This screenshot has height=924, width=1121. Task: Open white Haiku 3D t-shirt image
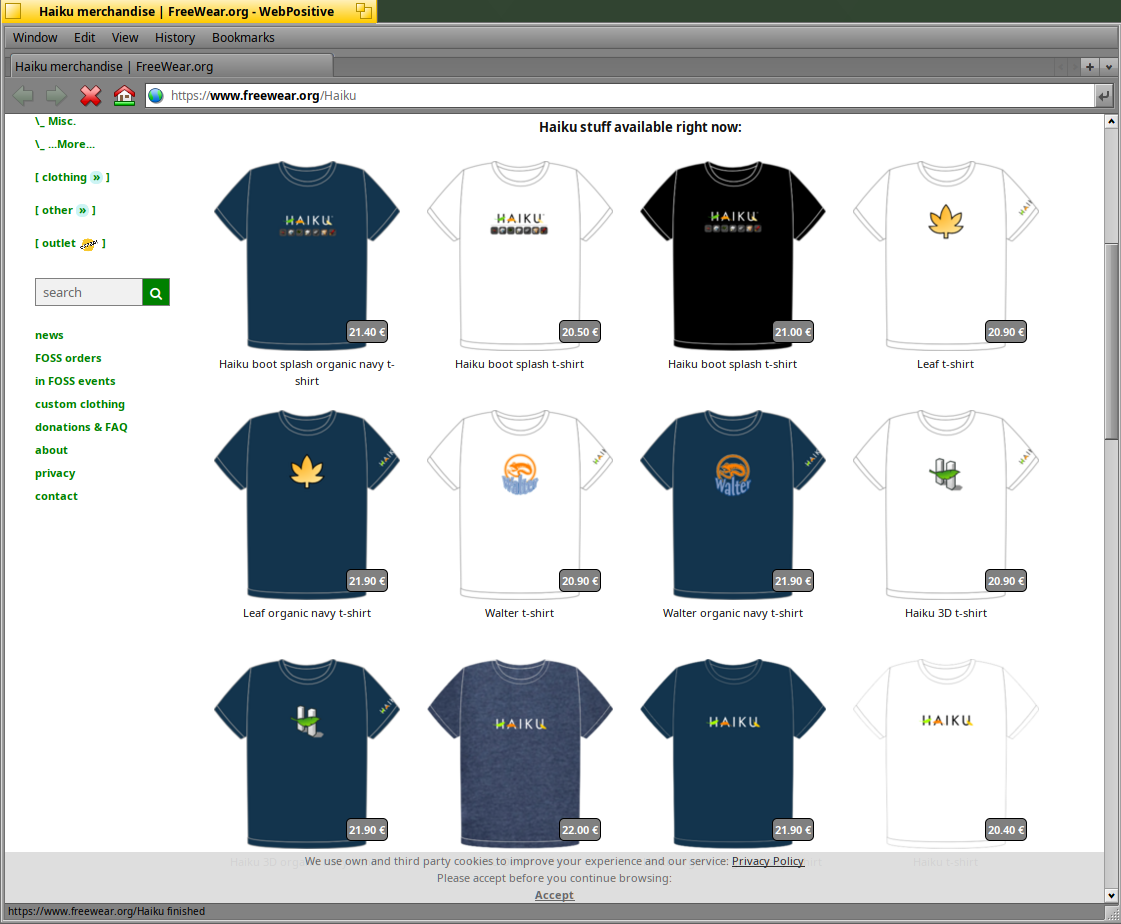pyautogui.click(x=946, y=503)
